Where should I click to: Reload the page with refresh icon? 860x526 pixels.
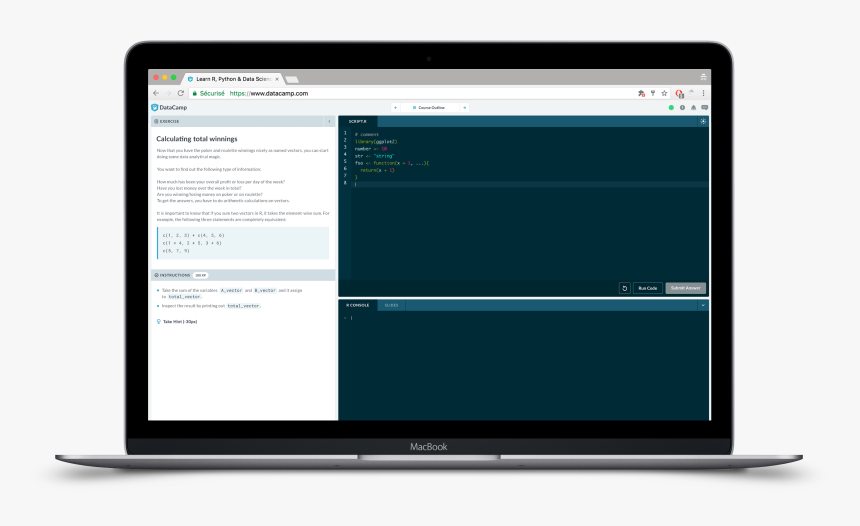click(180, 93)
